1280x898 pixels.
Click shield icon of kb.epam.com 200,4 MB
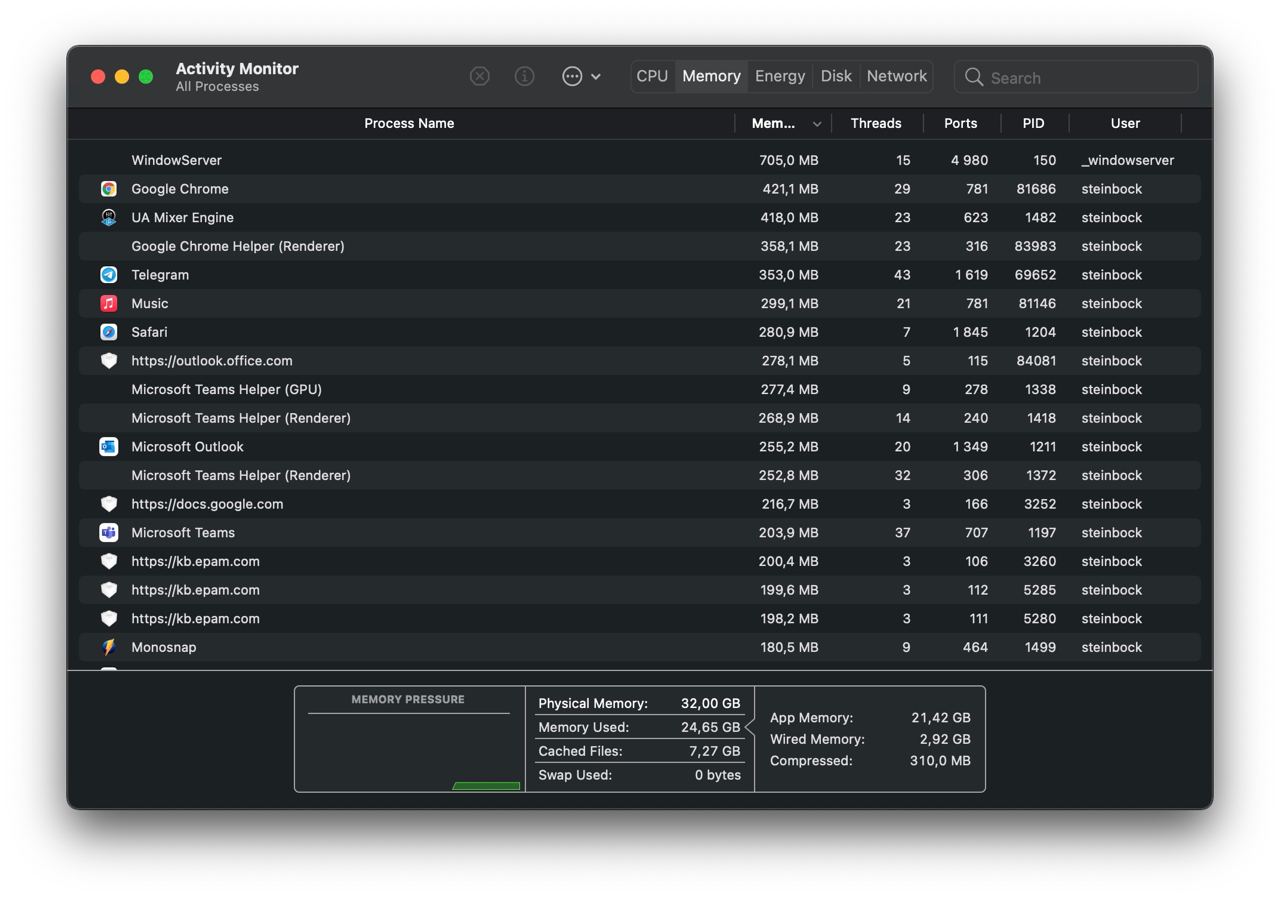pos(109,561)
